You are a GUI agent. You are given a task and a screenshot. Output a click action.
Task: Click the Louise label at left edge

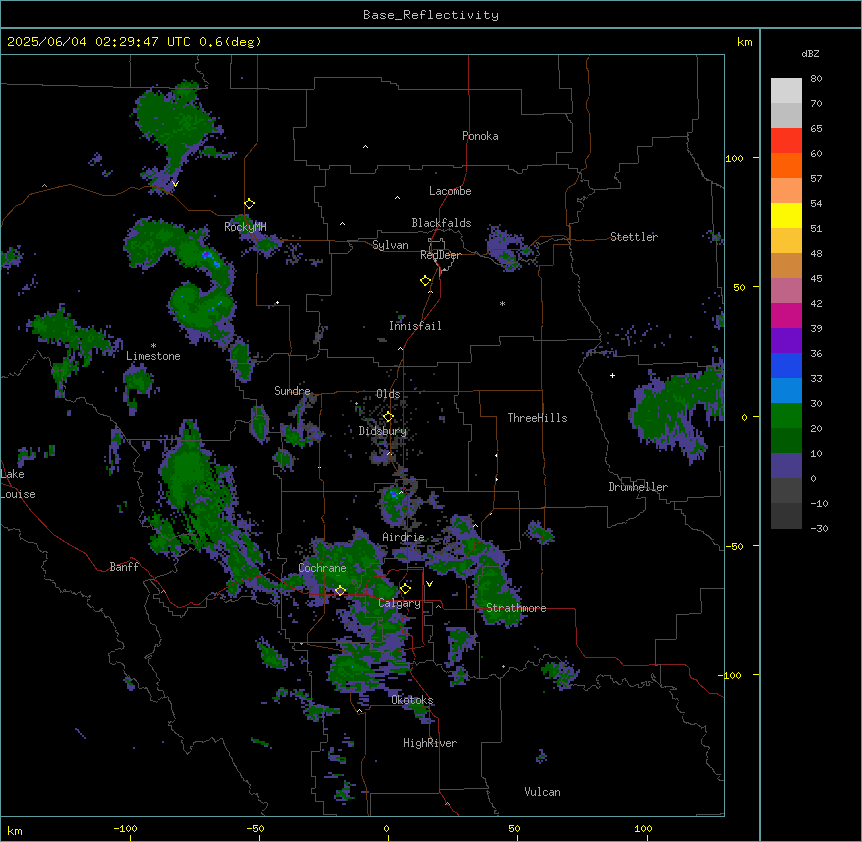17,494
